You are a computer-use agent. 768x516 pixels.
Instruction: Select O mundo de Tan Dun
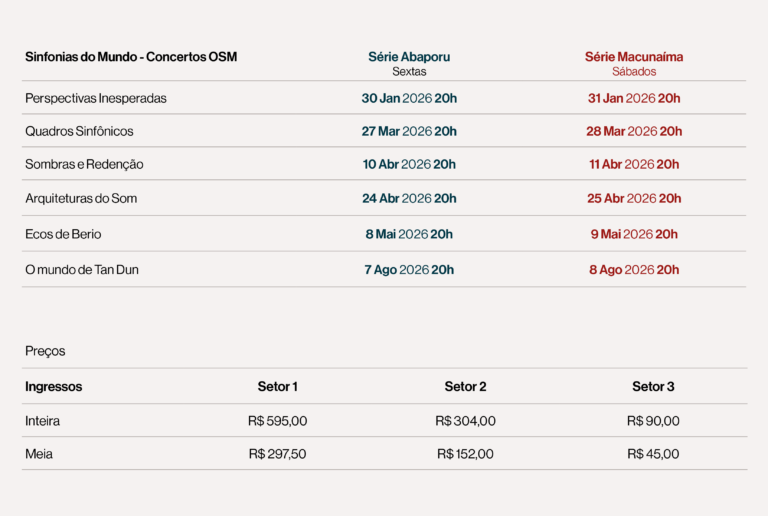tap(82, 269)
